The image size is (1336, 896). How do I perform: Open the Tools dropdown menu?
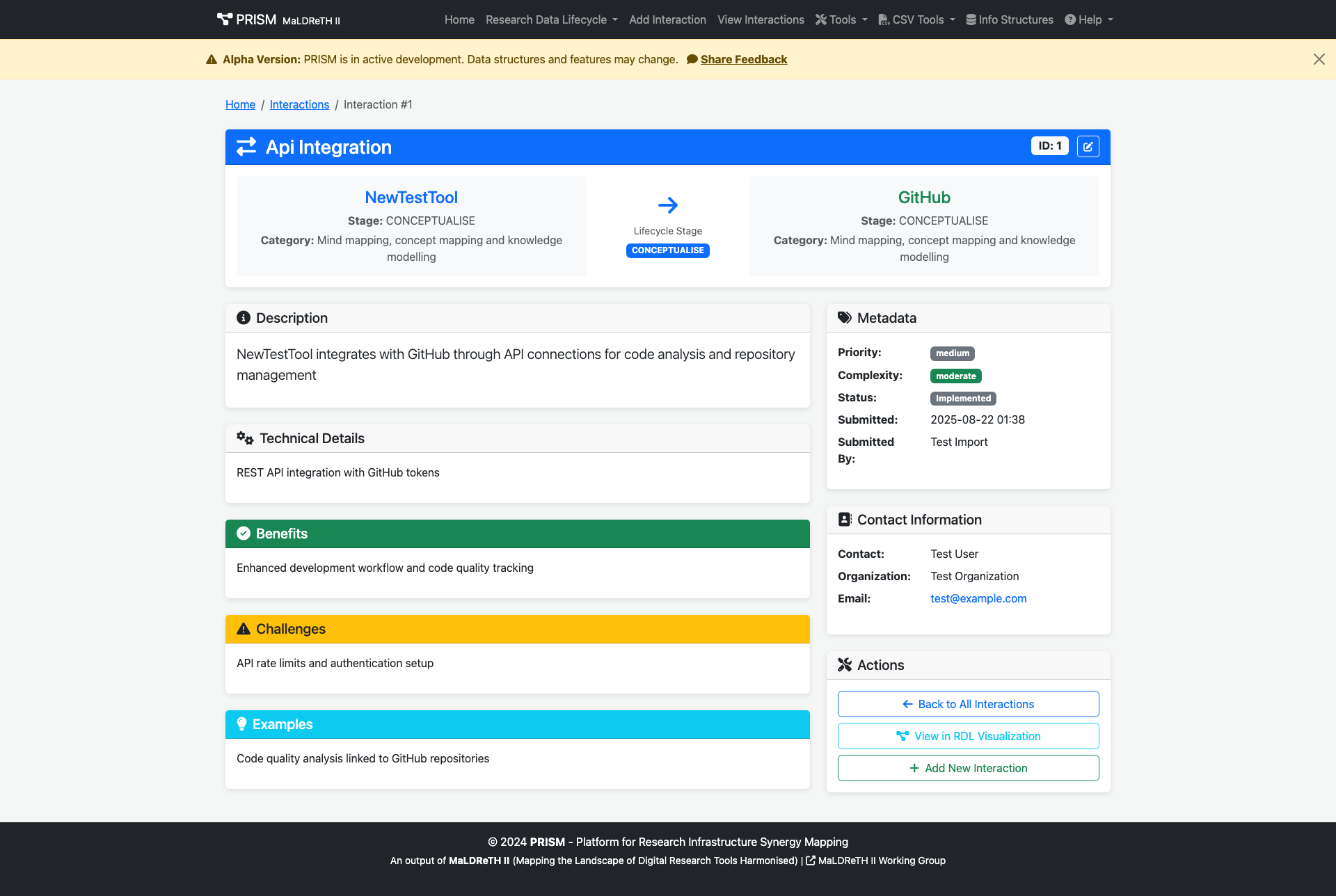tap(842, 19)
